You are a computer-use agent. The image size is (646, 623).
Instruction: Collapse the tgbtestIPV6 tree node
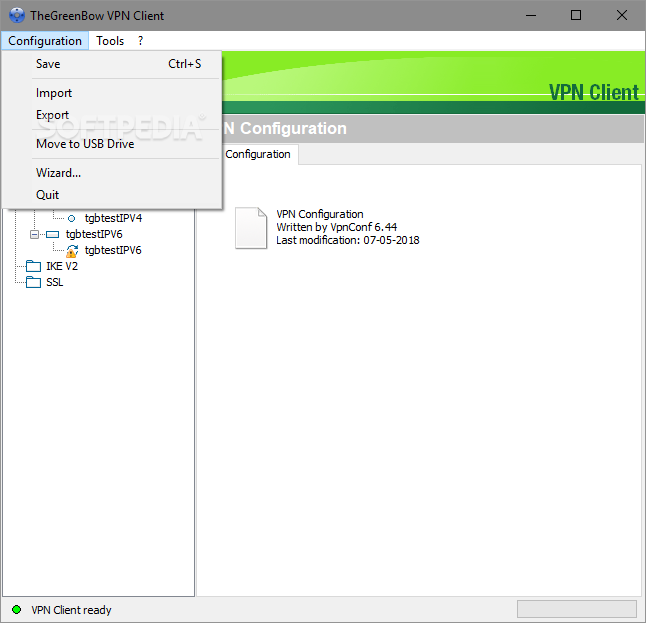35,234
